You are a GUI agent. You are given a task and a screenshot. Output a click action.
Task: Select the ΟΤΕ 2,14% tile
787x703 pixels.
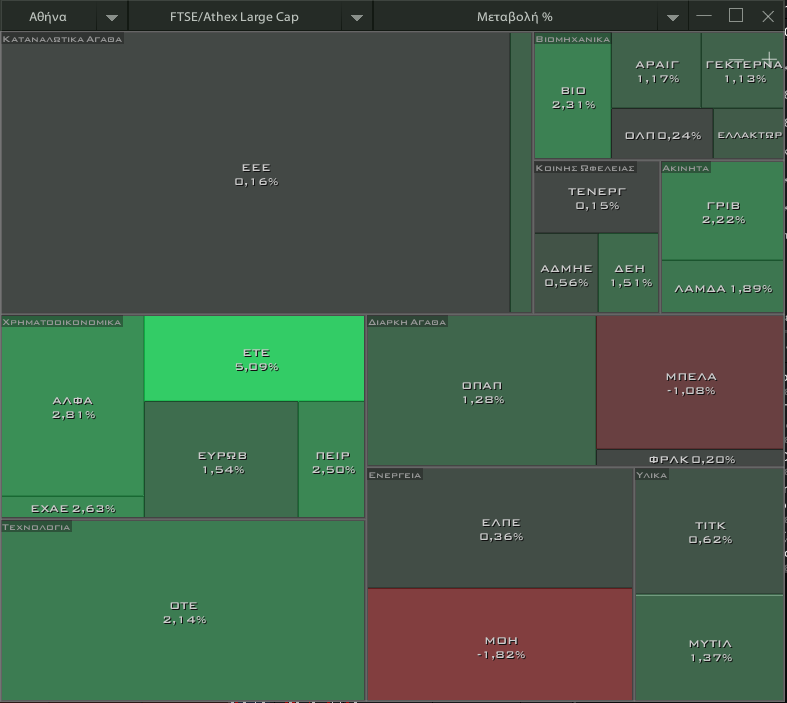coord(183,611)
